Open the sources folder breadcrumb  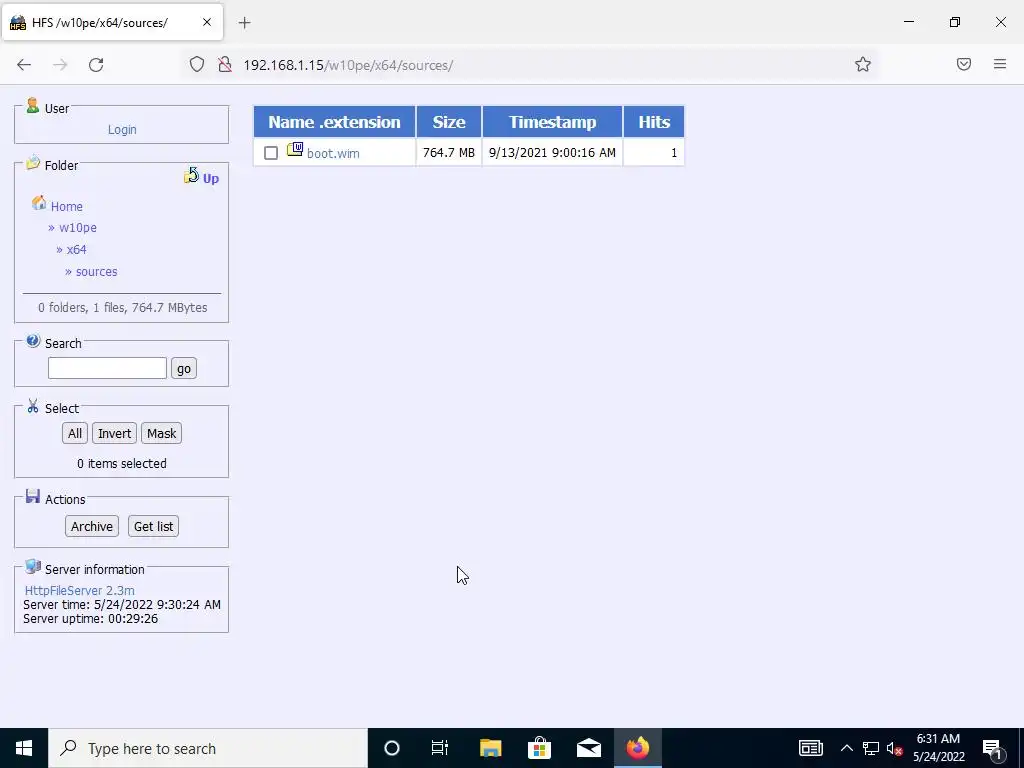(97, 272)
